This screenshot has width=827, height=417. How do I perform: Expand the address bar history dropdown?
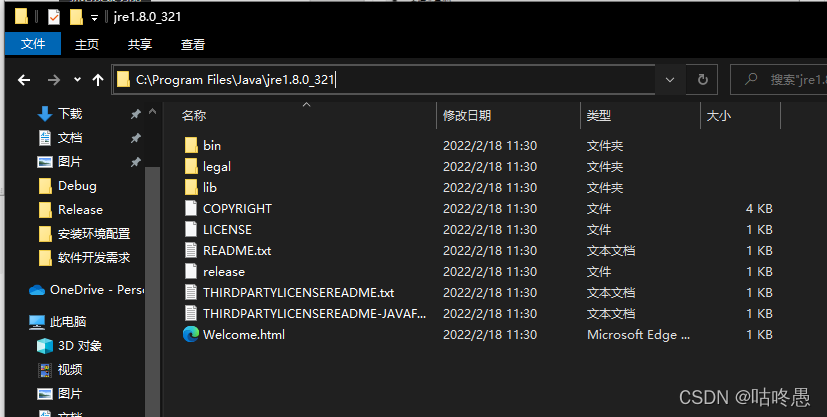pos(670,80)
